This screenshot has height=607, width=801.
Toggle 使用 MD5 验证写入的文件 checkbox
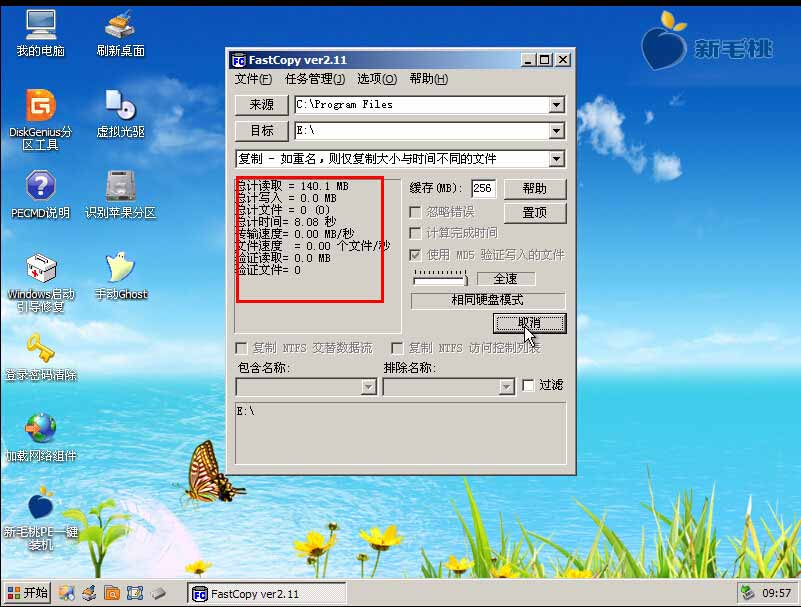(x=415, y=254)
